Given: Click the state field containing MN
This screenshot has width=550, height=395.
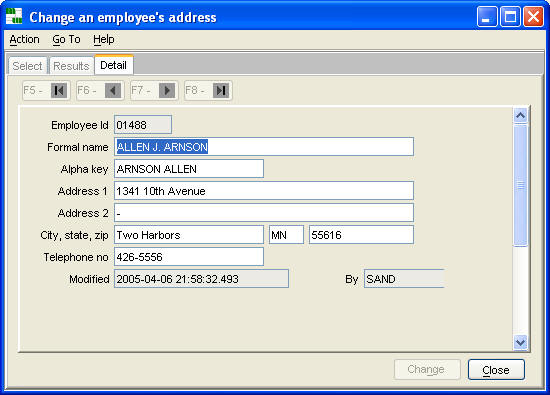Looking at the screenshot, I should click(x=286, y=235).
